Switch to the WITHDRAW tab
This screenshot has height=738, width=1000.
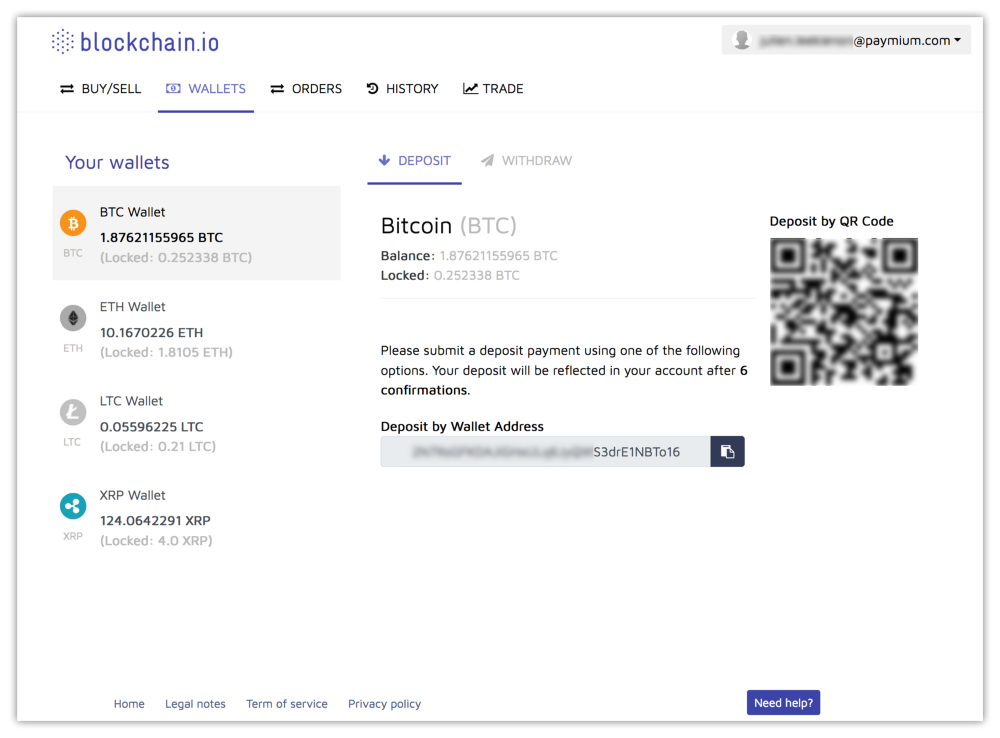[x=527, y=161]
